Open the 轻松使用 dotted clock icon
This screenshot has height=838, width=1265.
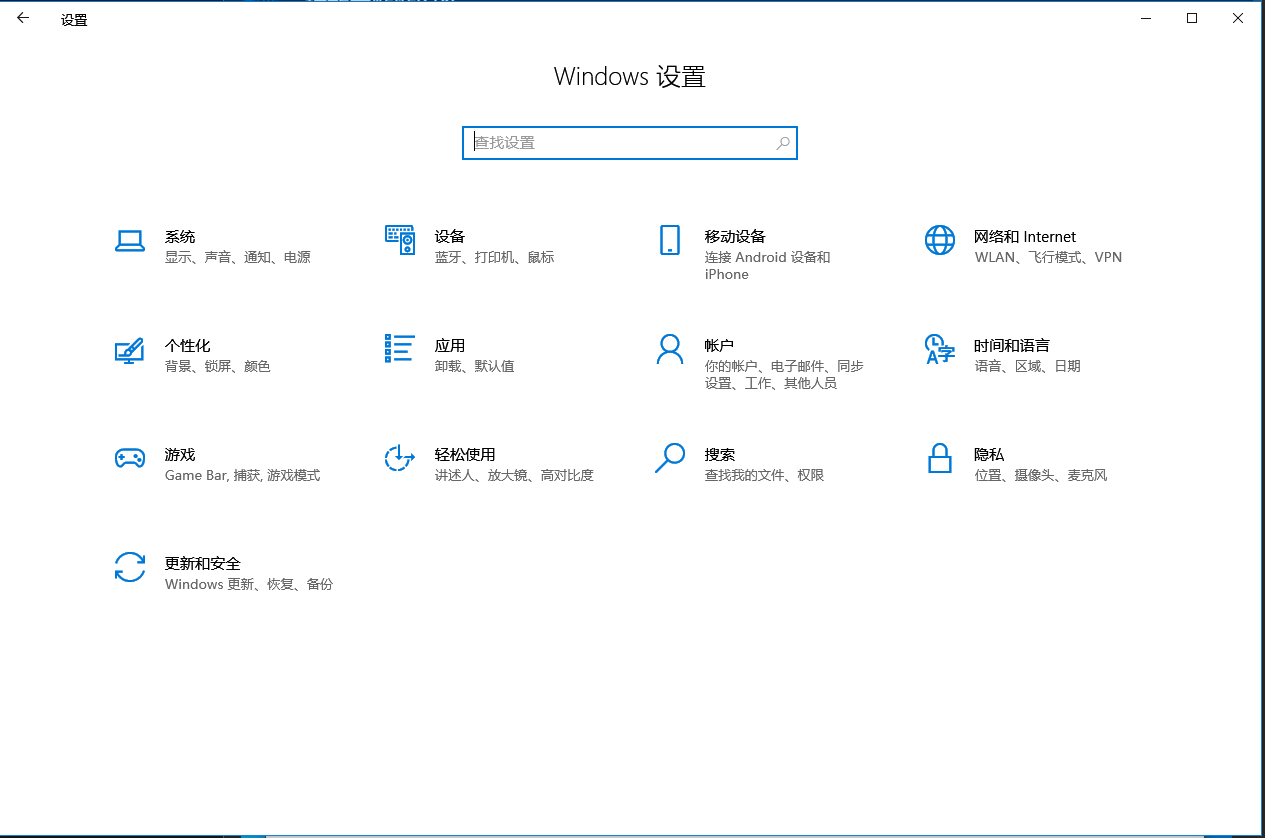(x=400, y=458)
